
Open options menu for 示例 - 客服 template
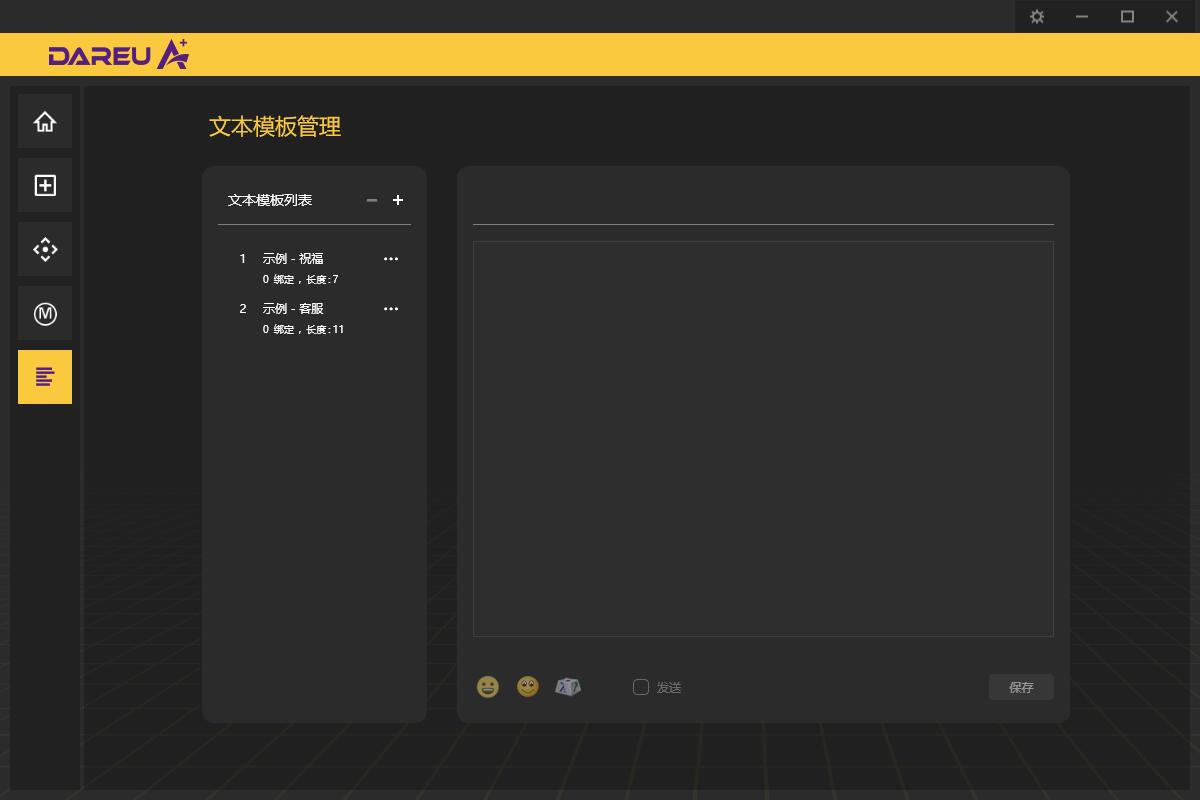tap(391, 308)
